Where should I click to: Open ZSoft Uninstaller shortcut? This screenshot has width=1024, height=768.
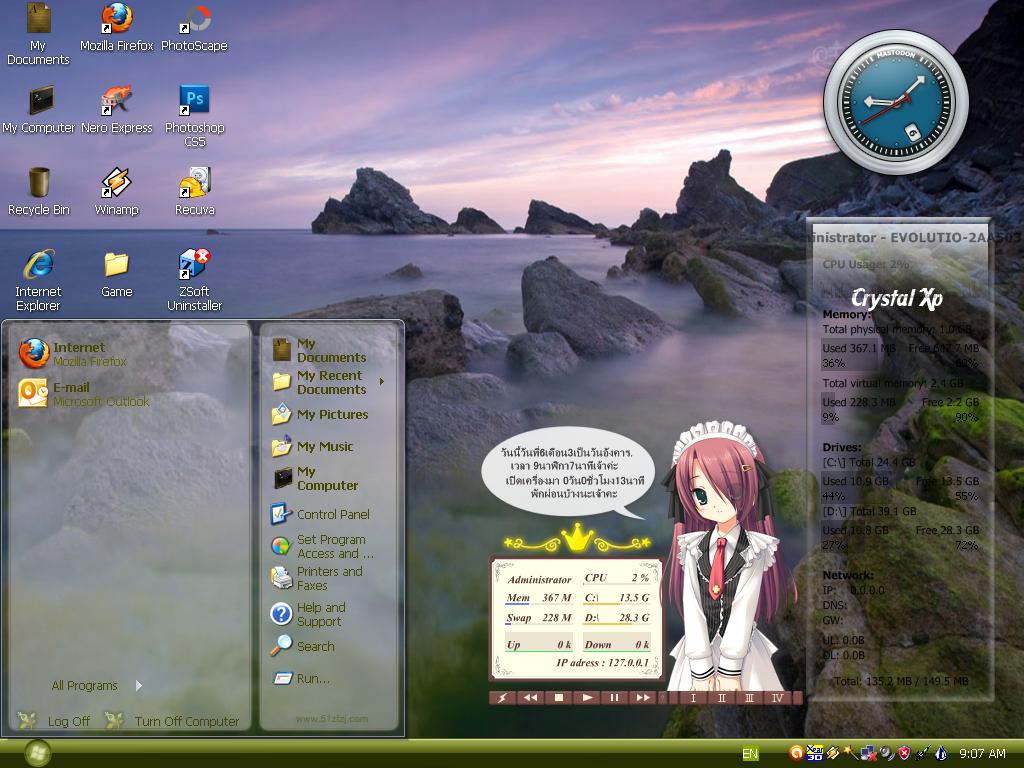coord(194,280)
